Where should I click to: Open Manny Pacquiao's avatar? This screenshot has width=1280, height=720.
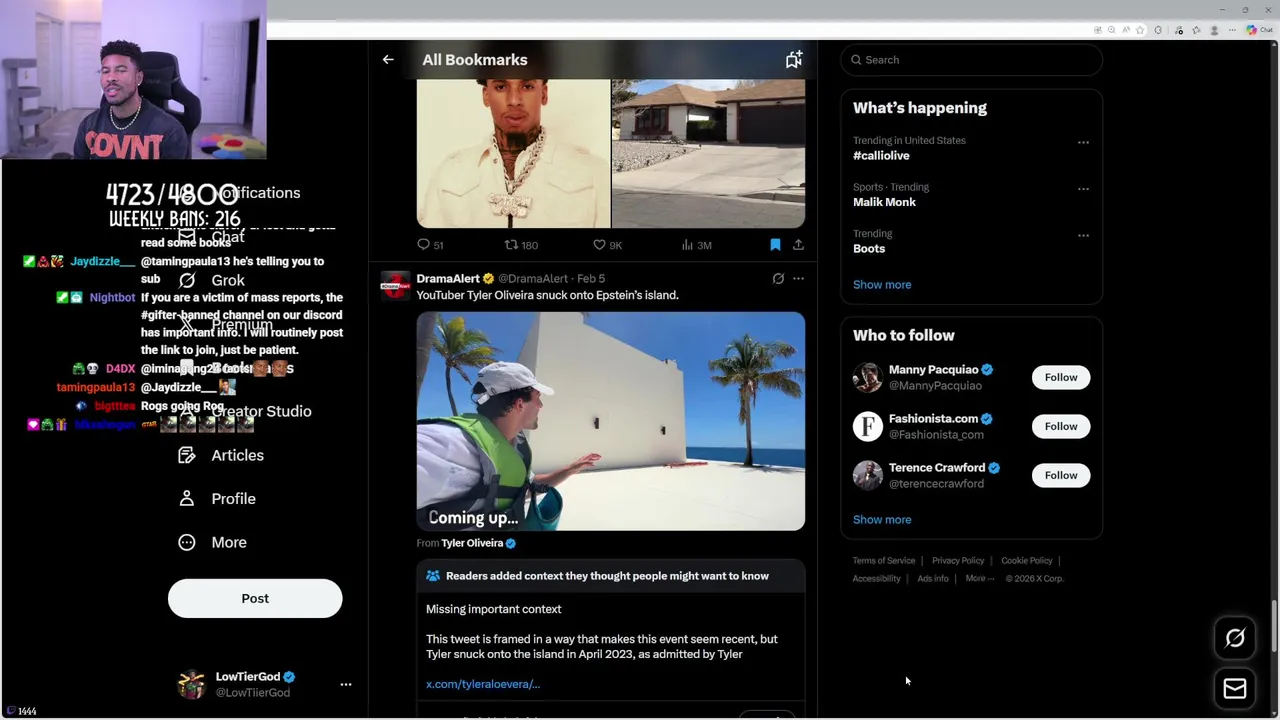tap(868, 377)
